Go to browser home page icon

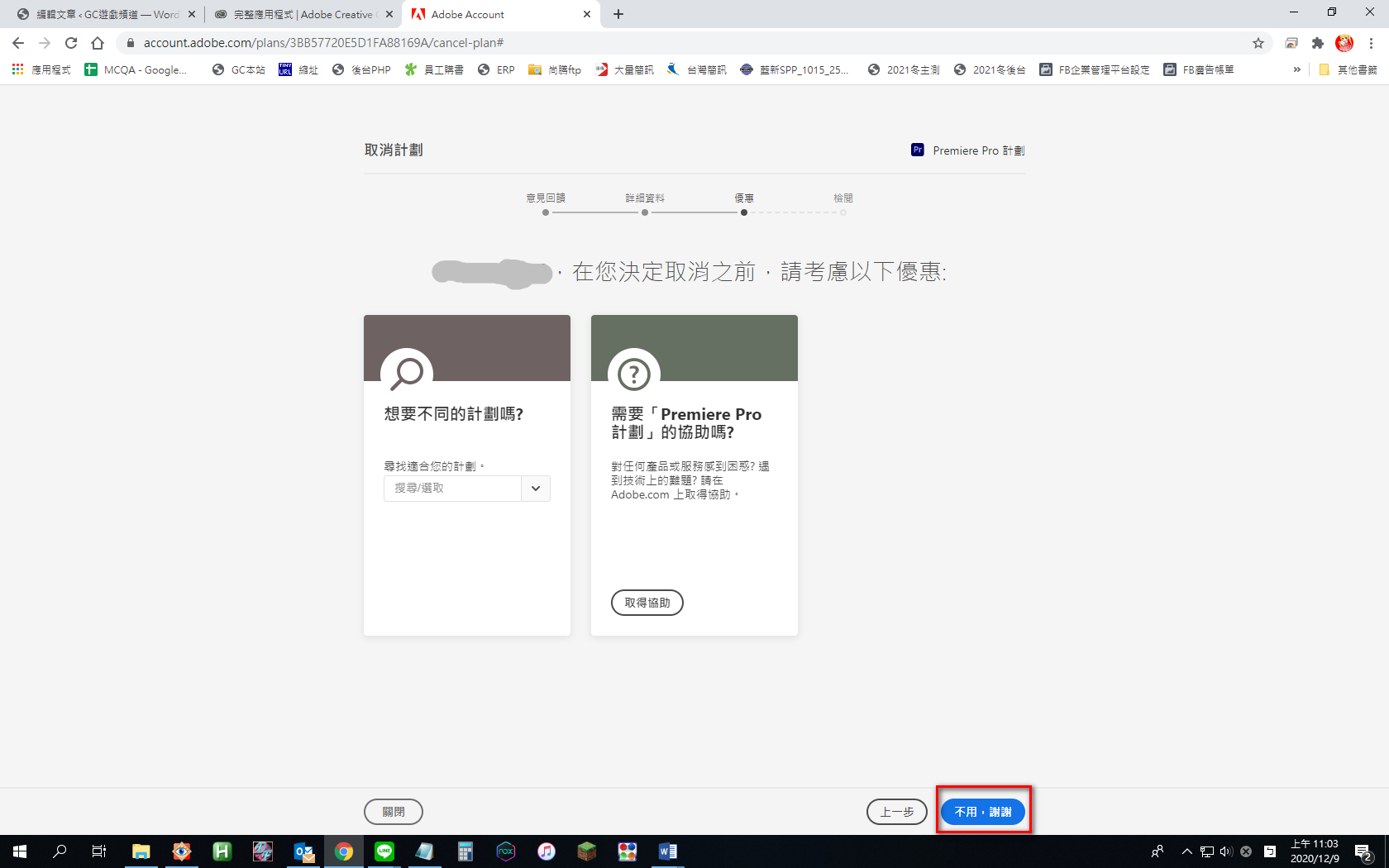[x=98, y=43]
